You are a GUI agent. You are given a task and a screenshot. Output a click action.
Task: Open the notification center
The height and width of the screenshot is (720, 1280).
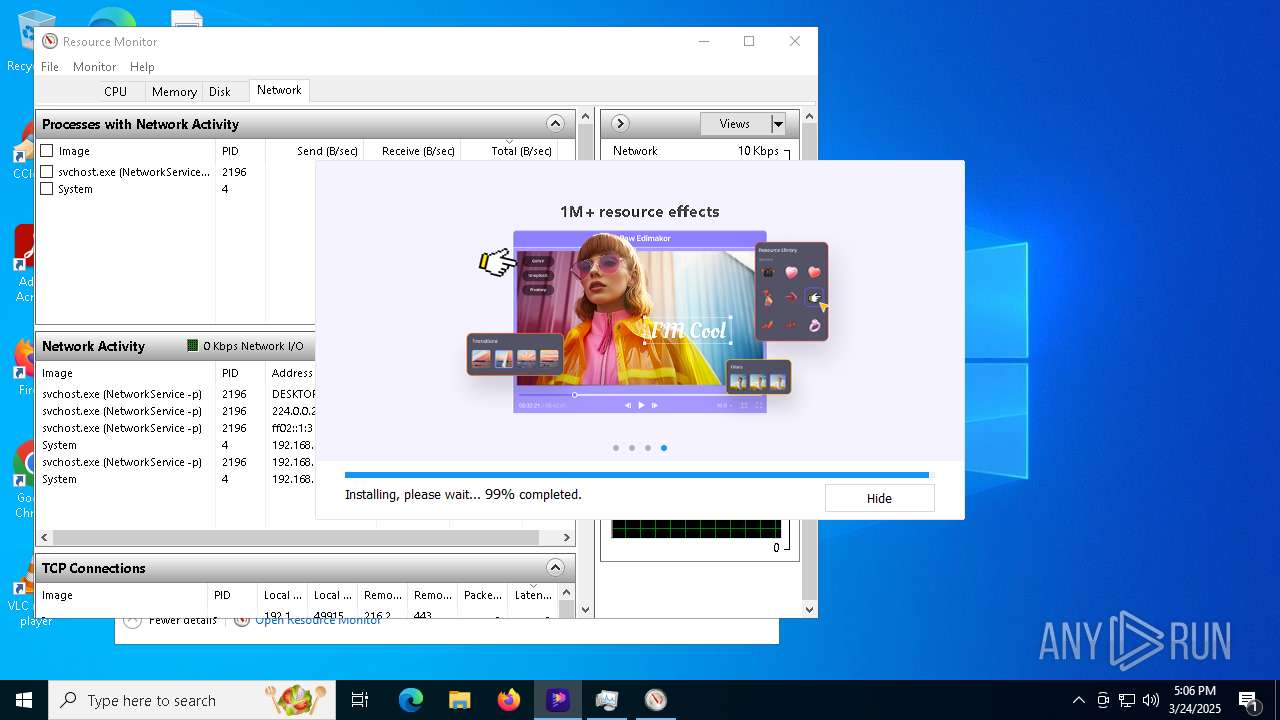pyautogui.click(x=1248, y=700)
